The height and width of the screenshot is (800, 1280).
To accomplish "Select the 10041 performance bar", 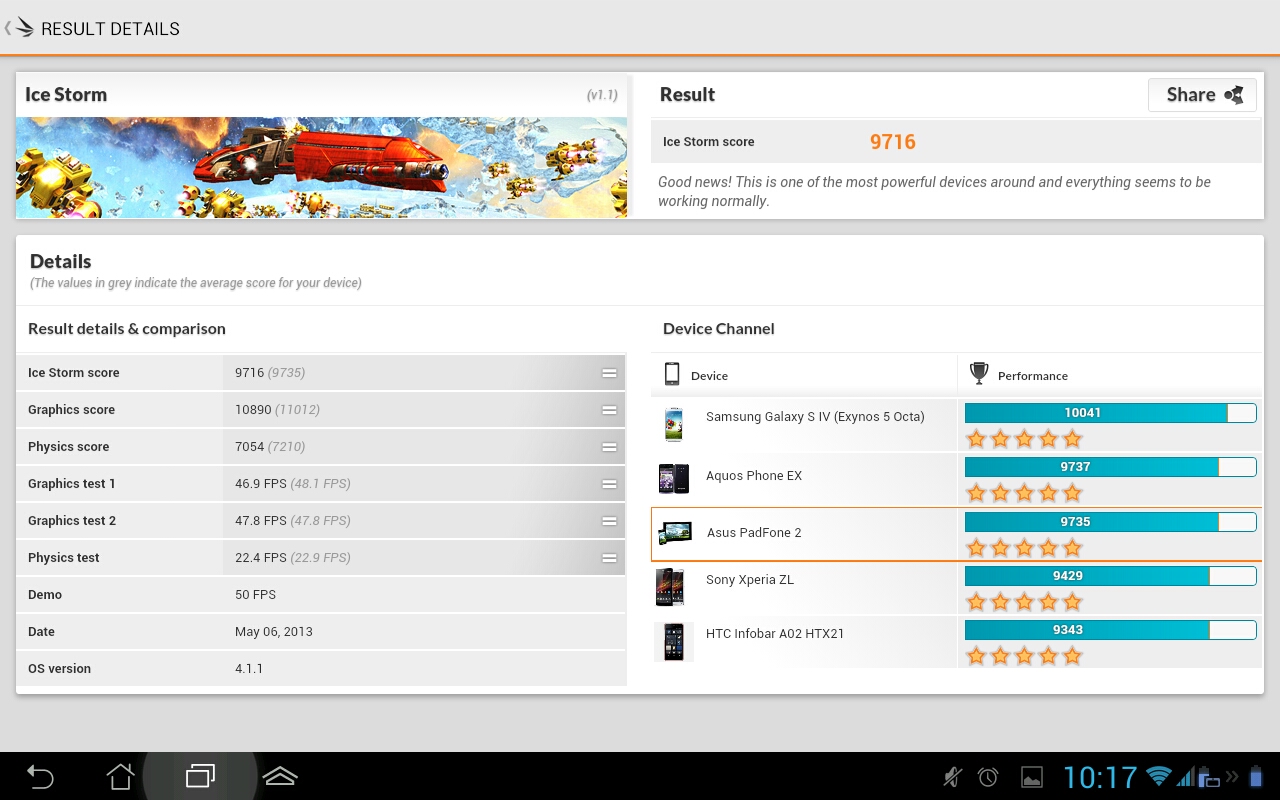I will coord(1110,413).
